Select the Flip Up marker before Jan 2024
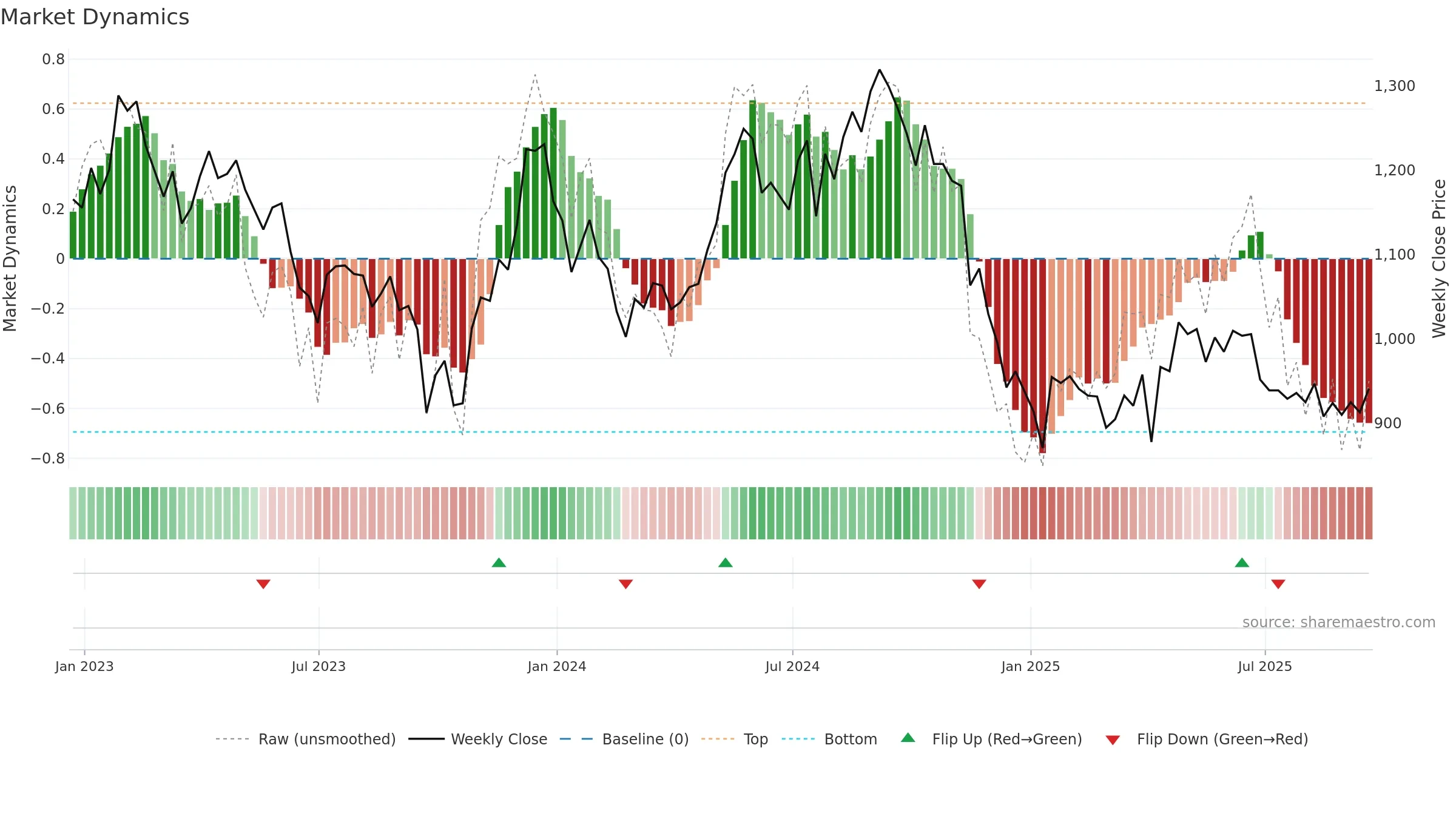Image resolution: width=1456 pixels, height=819 pixels. click(499, 562)
